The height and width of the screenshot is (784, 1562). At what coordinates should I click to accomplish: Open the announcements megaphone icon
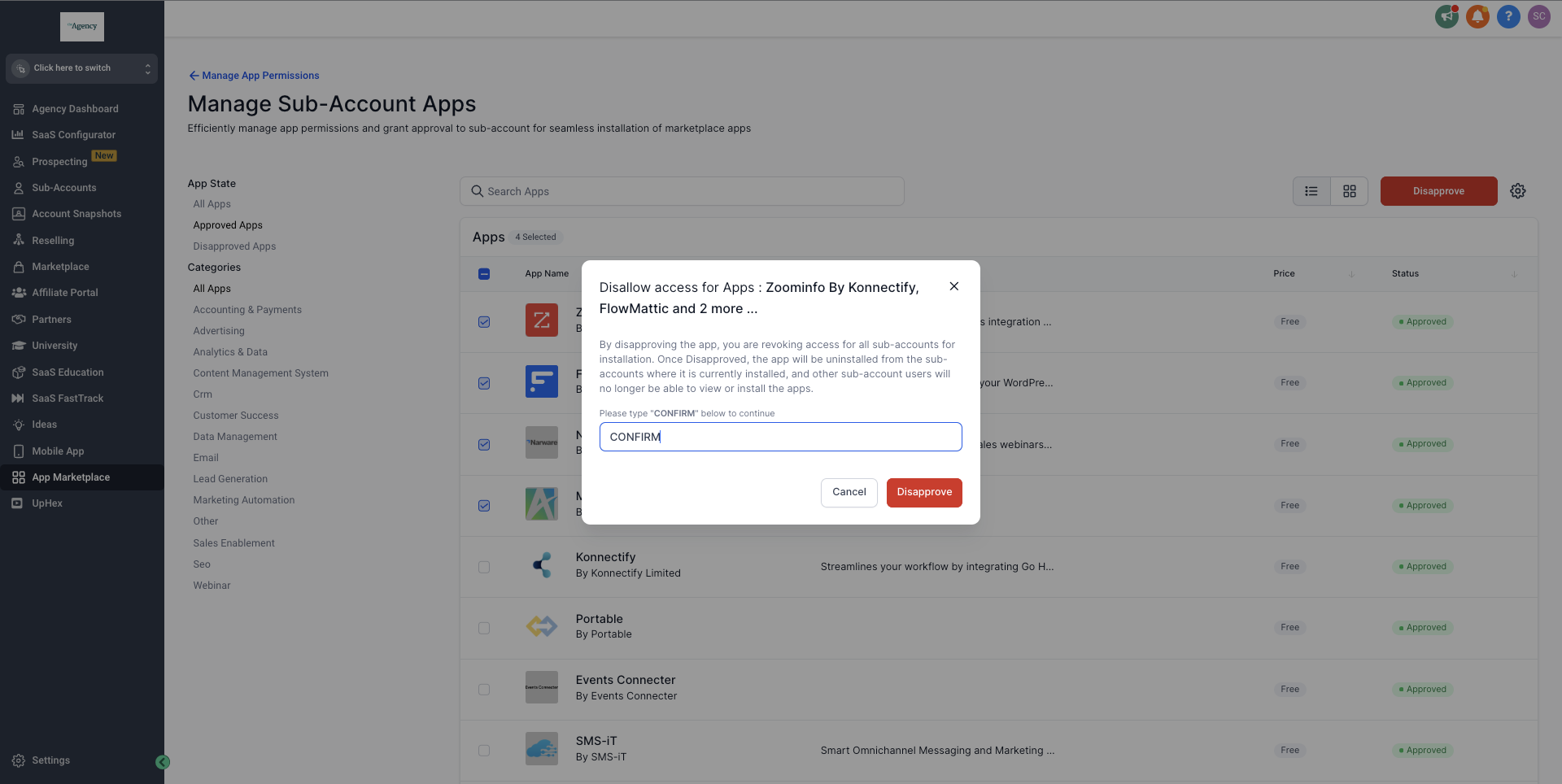[1446, 16]
